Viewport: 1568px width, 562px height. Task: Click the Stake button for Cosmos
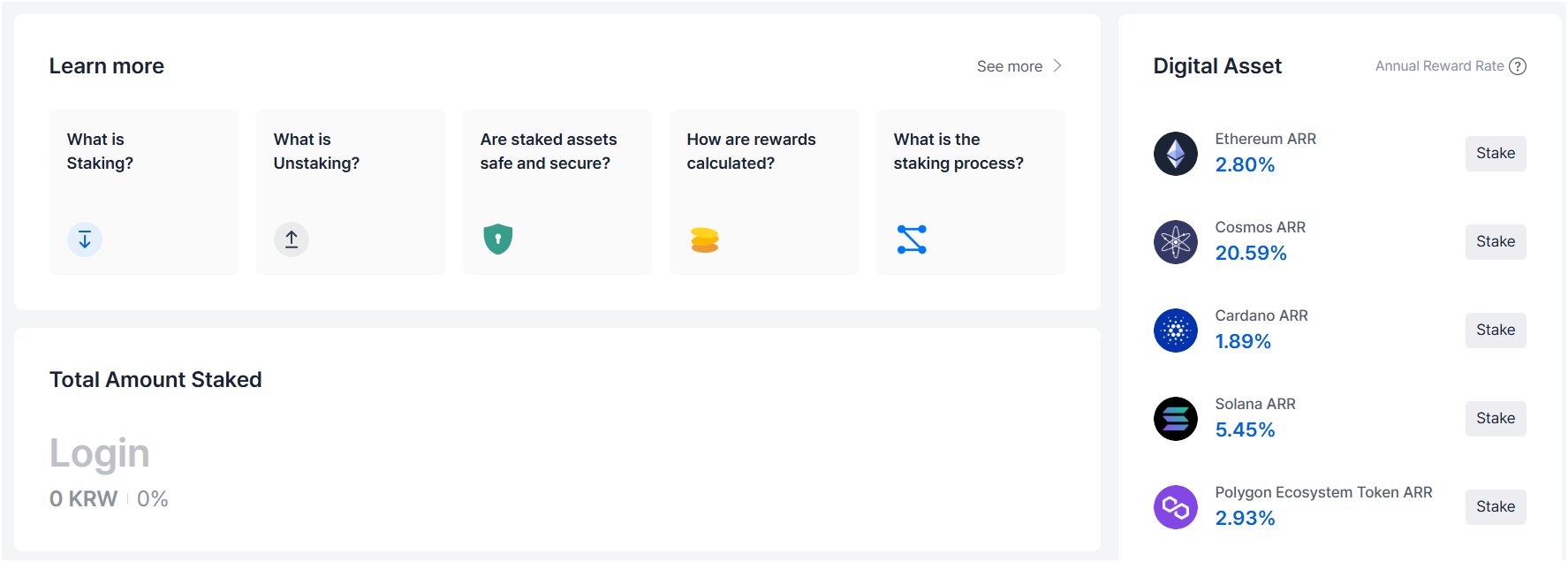(1495, 242)
